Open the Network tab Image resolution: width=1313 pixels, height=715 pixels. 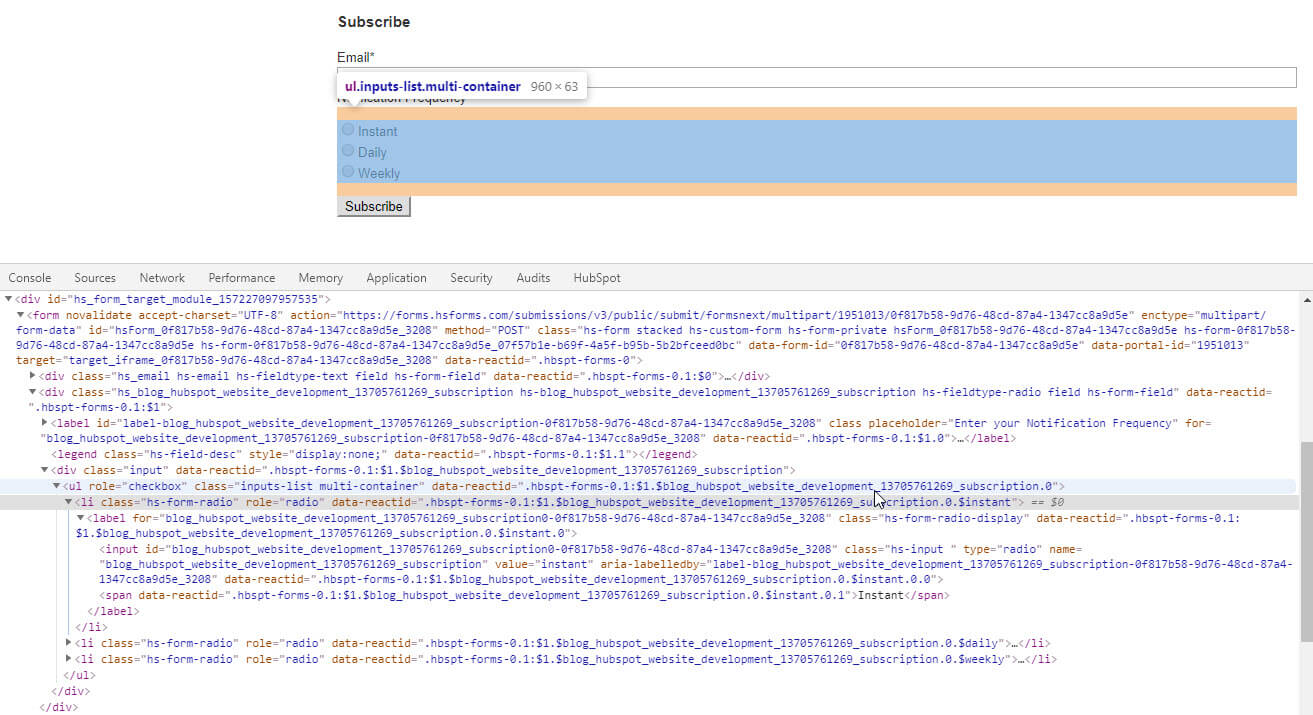pyautogui.click(x=162, y=277)
